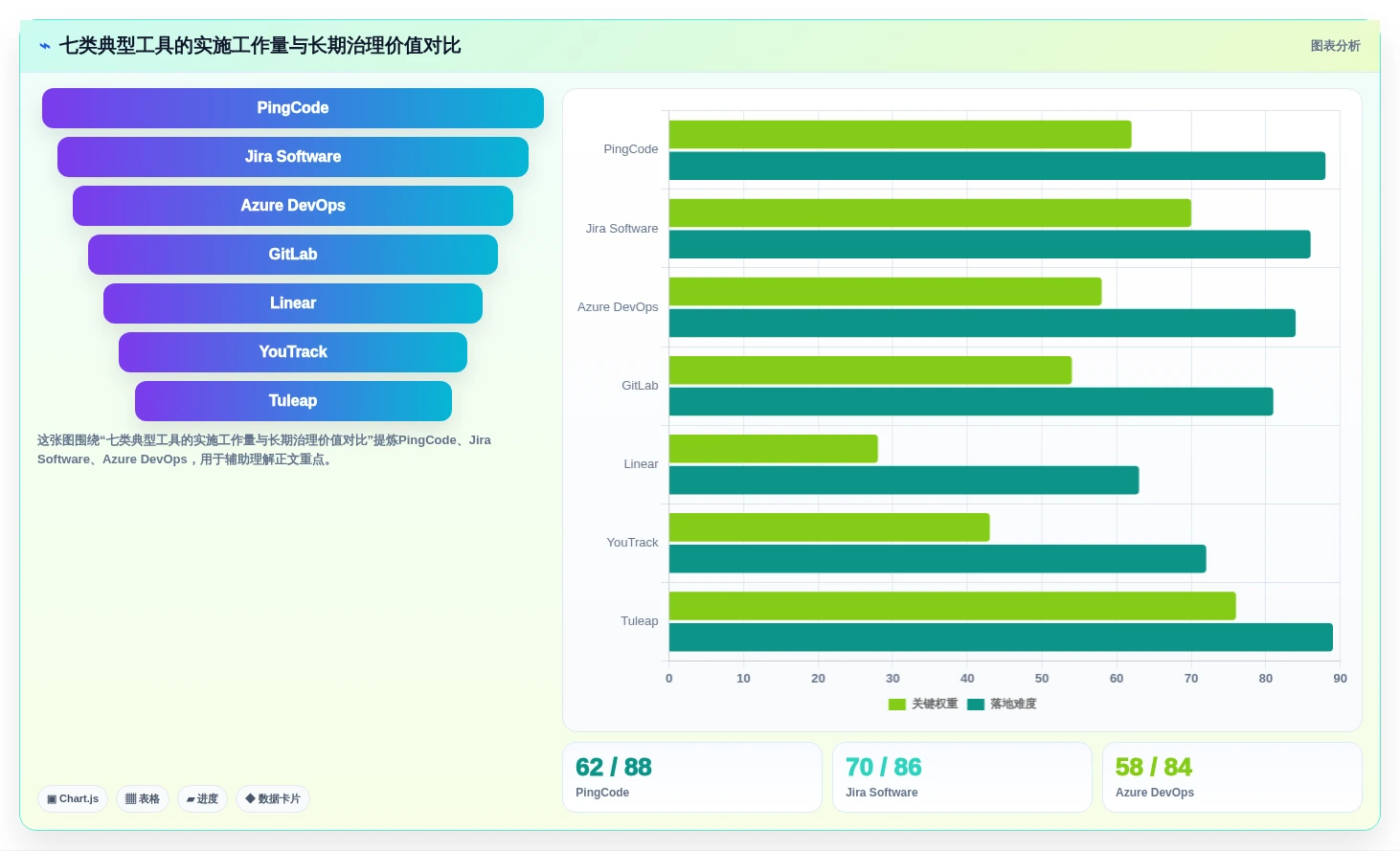
Task: Select the Azure DevOps funnel segment
Action: pos(293,206)
